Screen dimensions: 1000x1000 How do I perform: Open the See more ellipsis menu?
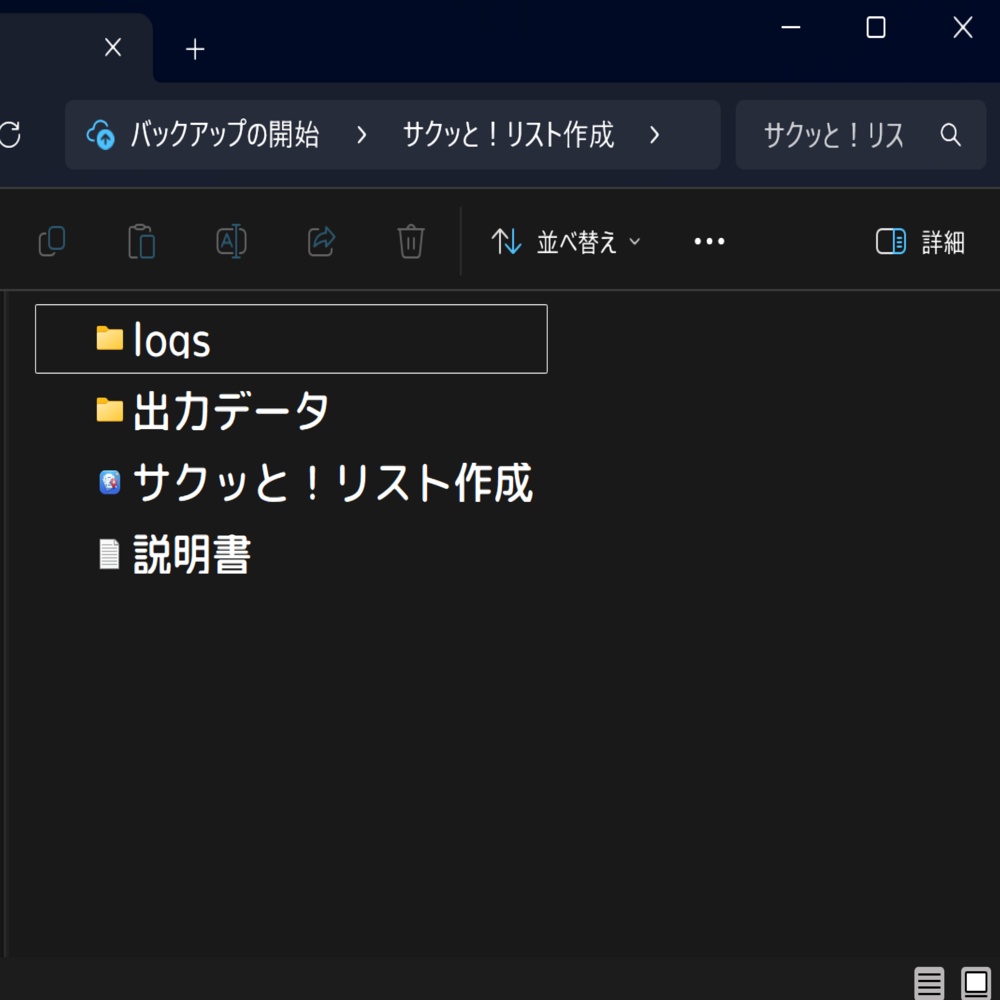pos(708,241)
